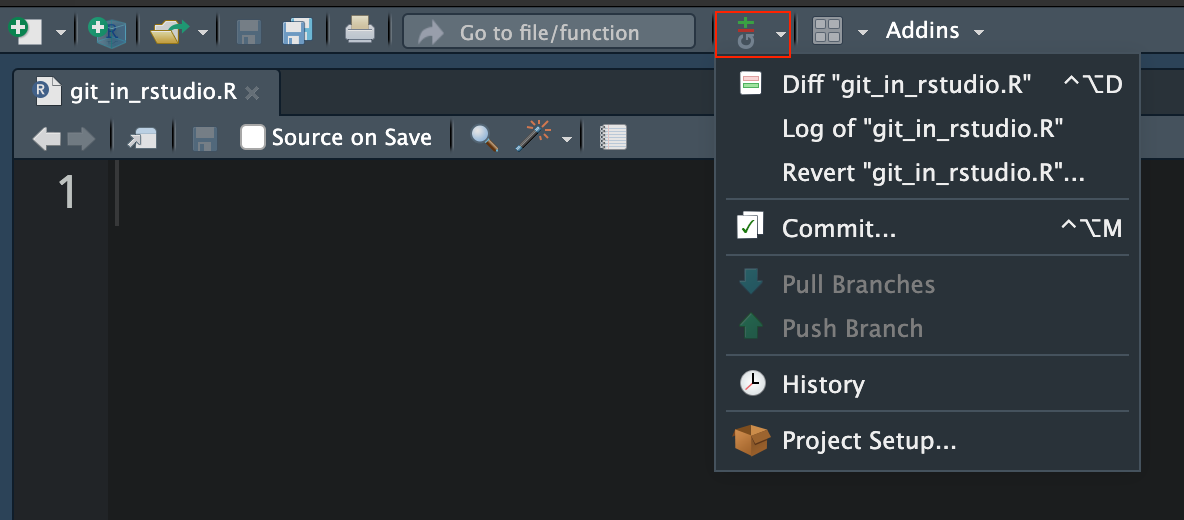Viewport: 1184px width, 520px height.
Task: Open the code tools magic wand
Action: tap(533, 137)
